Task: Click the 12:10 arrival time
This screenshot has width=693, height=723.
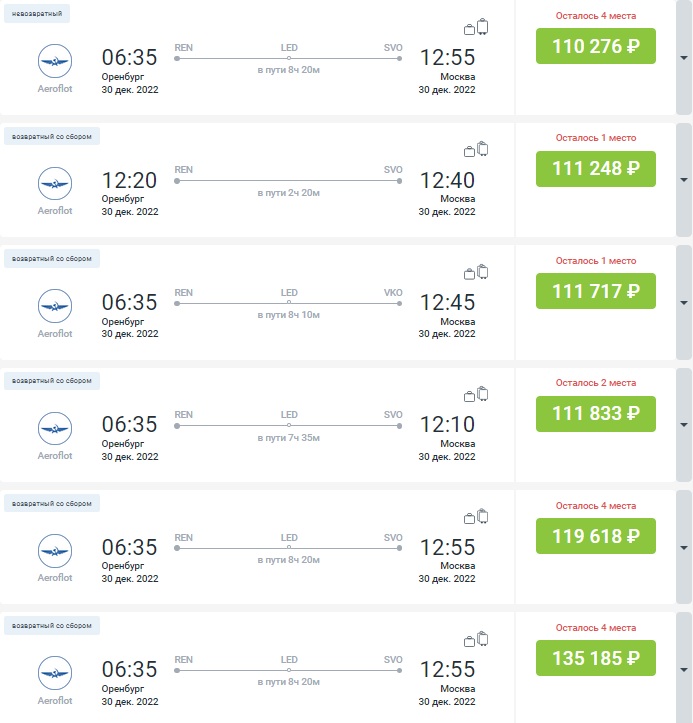Action: (447, 425)
